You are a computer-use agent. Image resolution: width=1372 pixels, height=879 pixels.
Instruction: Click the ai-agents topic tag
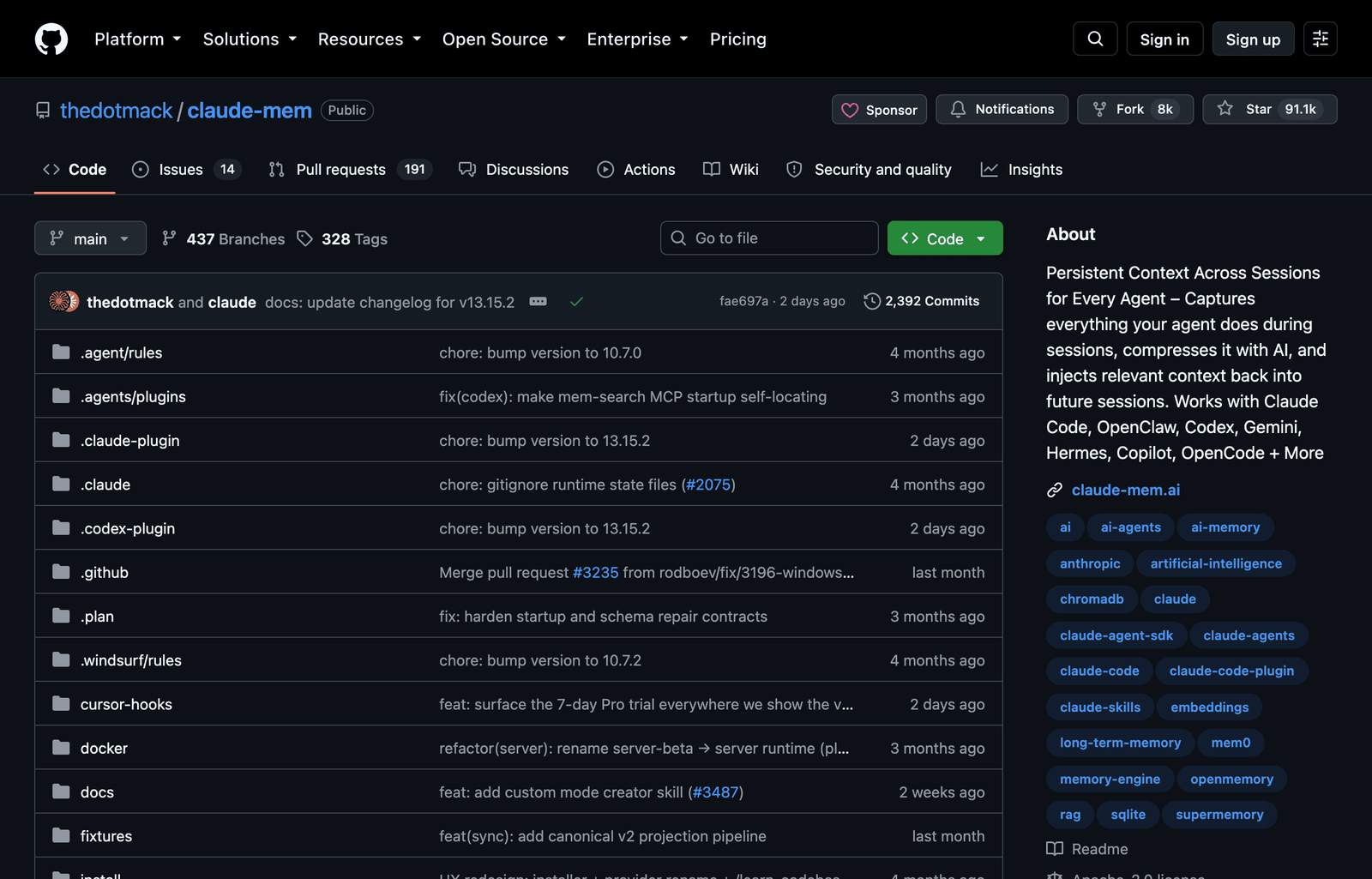[x=1131, y=527]
